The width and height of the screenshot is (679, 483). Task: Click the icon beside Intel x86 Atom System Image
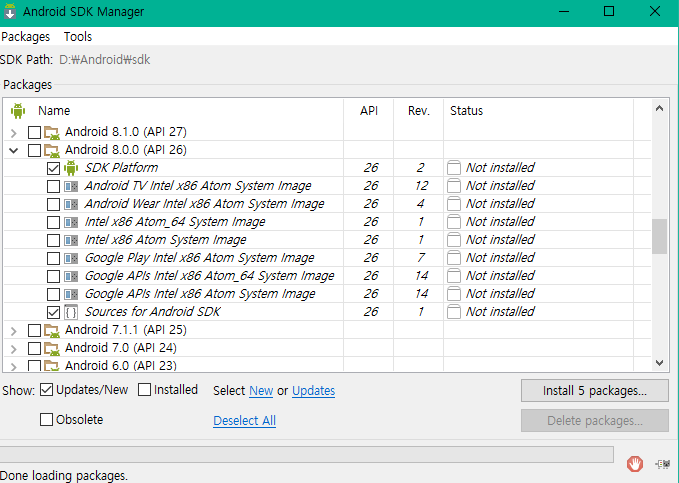click(71, 240)
